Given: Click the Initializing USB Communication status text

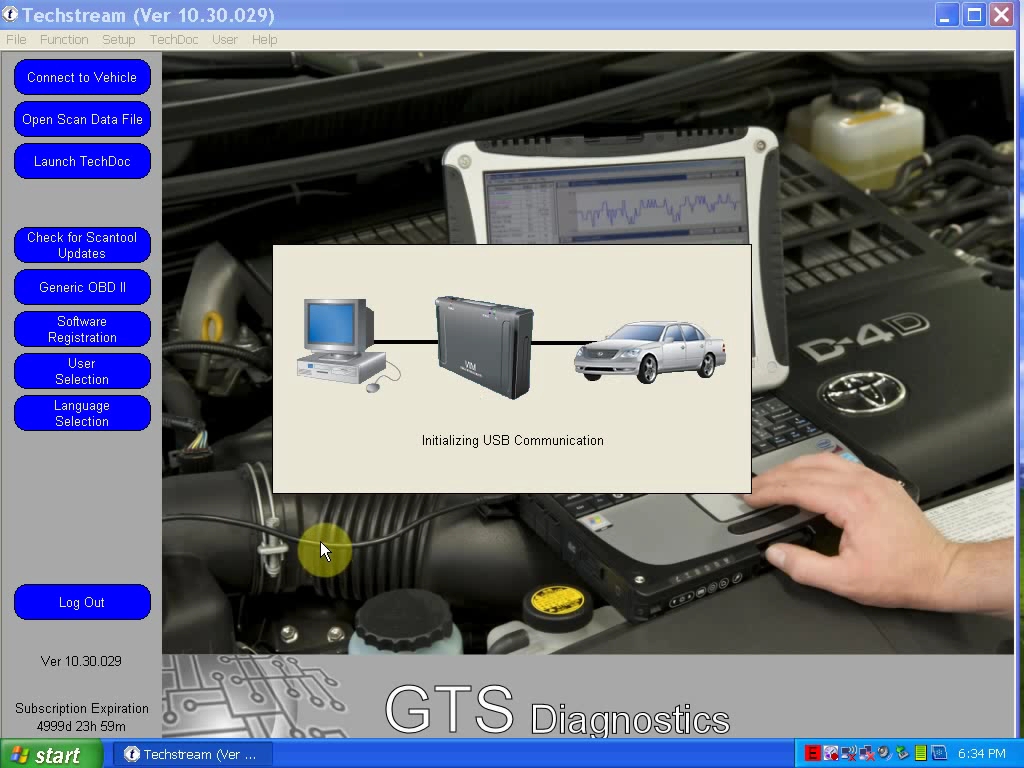Looking at the screenshot, I should [x=513, y=440].
